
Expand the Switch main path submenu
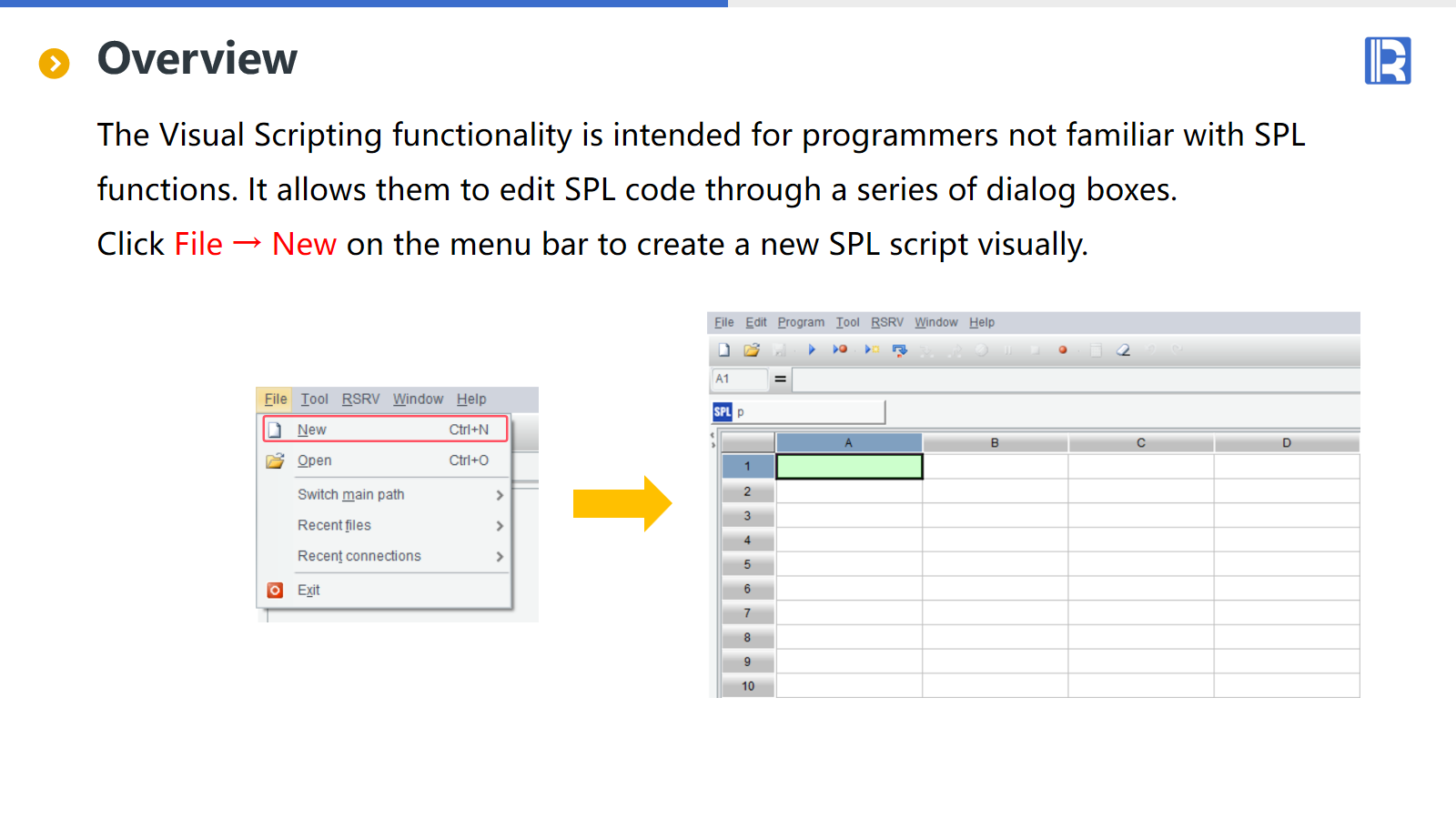[499, 495]
